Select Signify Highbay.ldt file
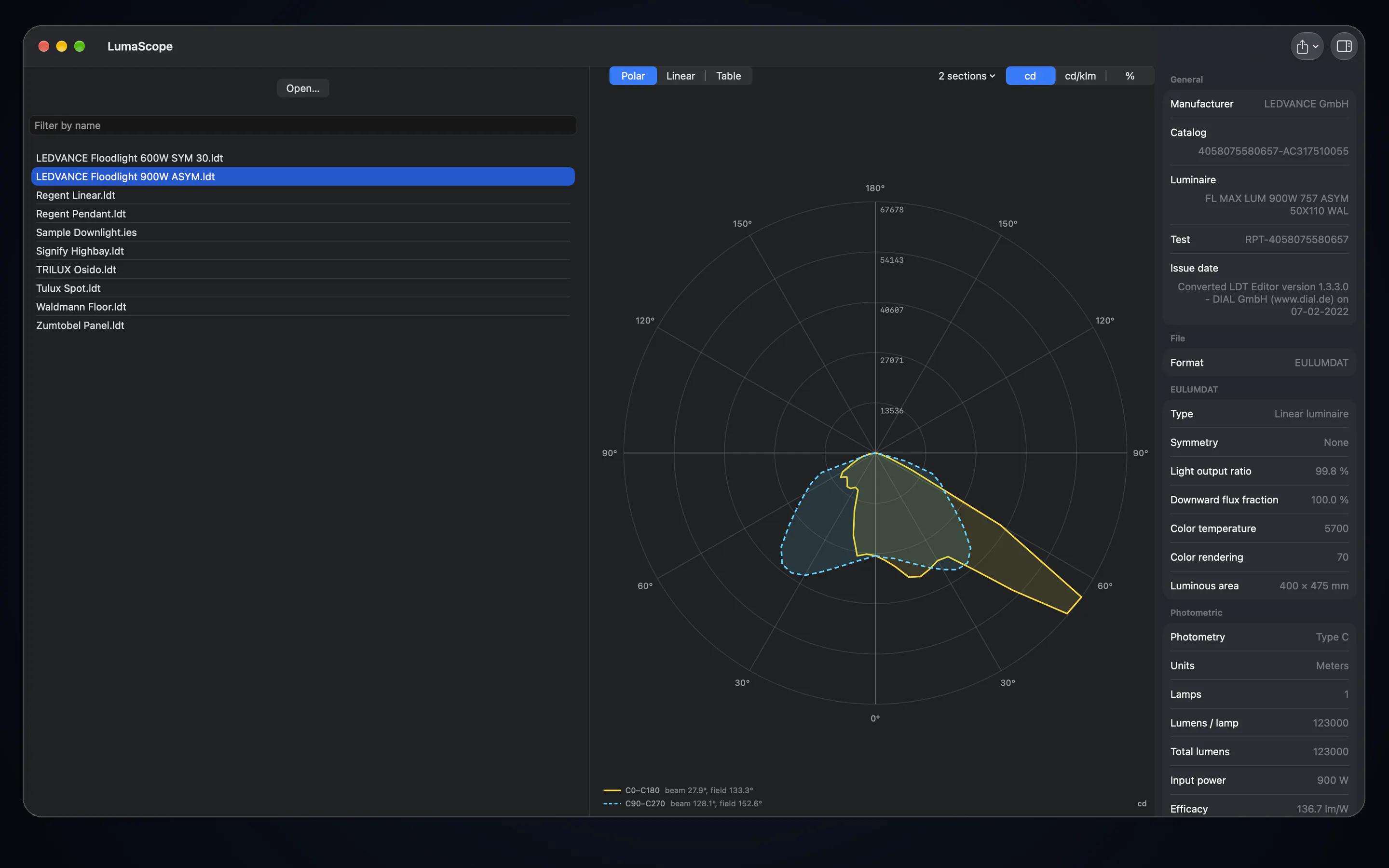 click(303, 251)
